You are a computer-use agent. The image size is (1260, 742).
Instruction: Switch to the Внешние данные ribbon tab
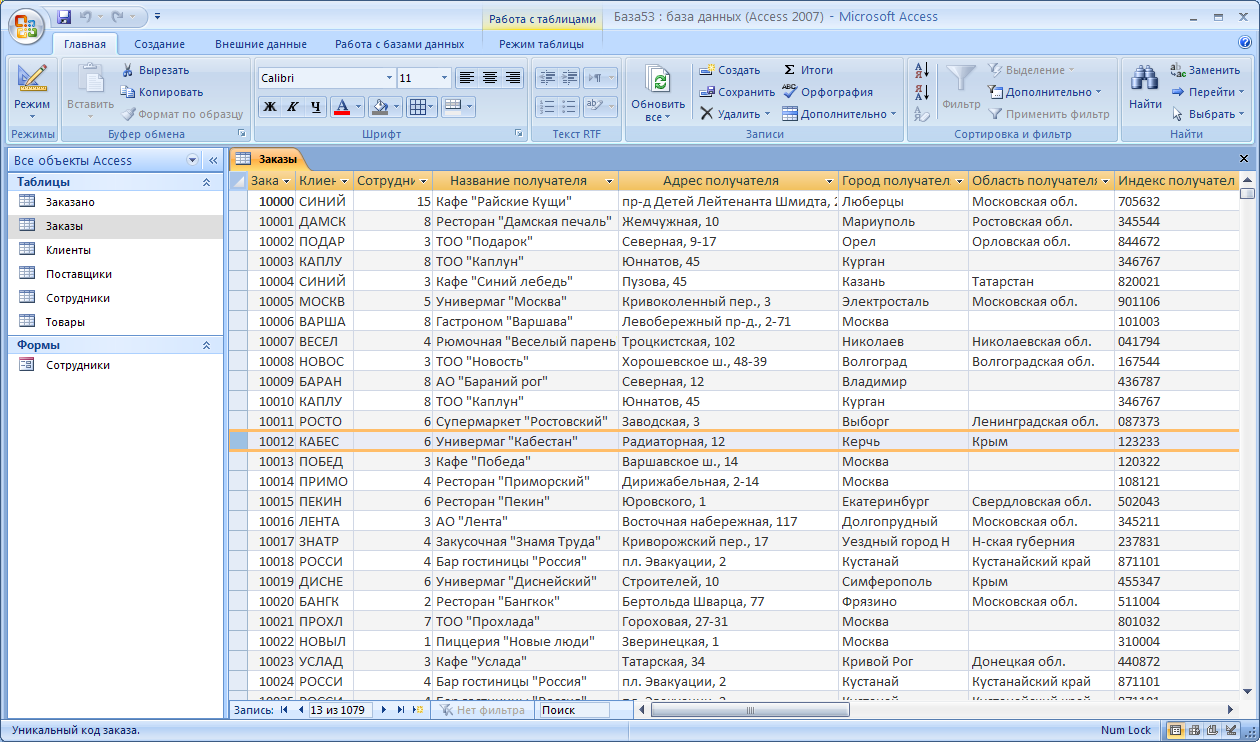tap(261, 44)
